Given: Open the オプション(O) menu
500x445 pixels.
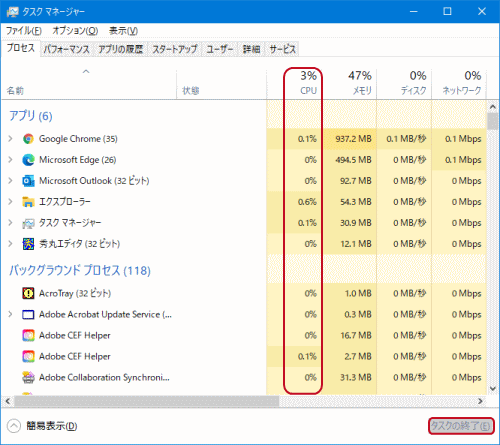Looking at the screenshot, I should tap(75, 31).
